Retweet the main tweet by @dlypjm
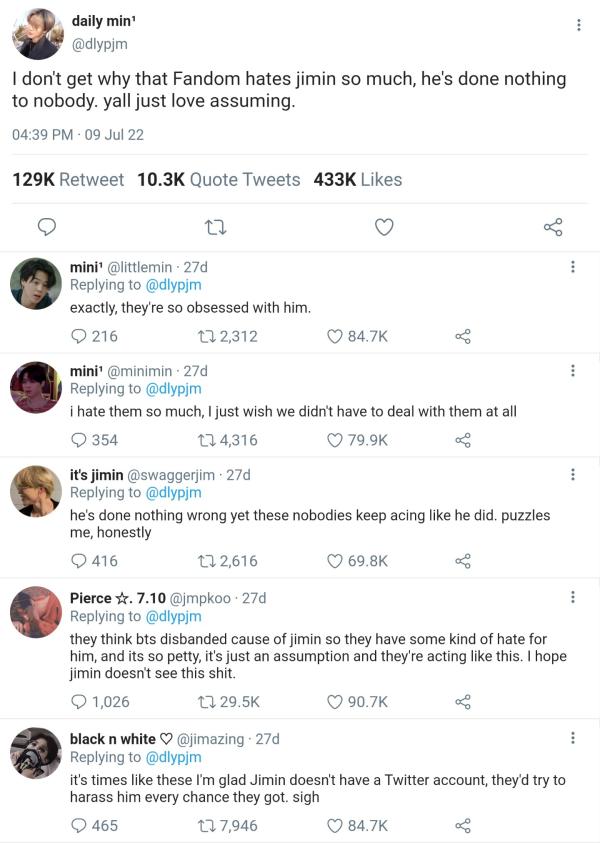 214,227
